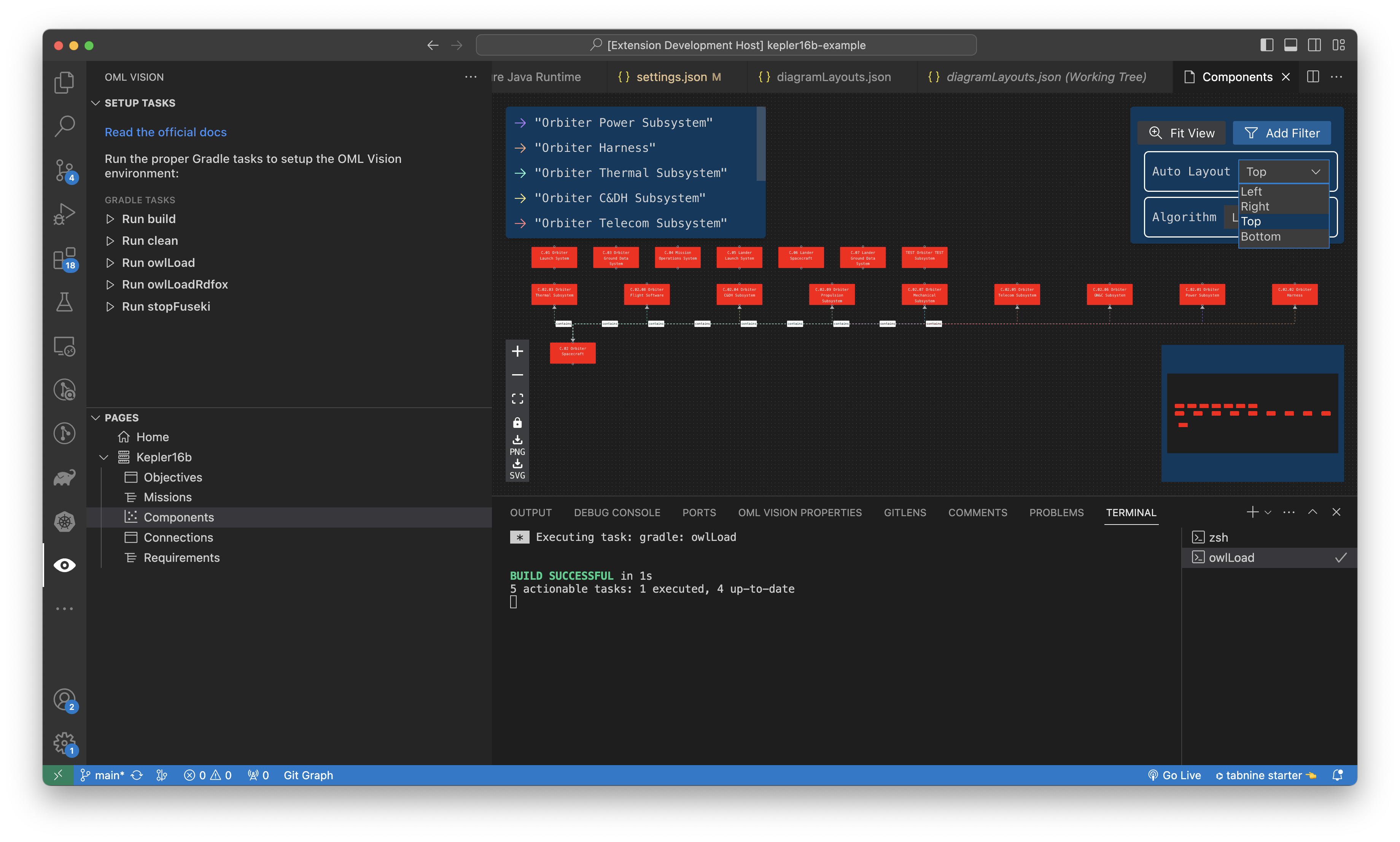1400x842 pixels.
Task: Toggle the primary side bar
Action: pos(1267,45)
